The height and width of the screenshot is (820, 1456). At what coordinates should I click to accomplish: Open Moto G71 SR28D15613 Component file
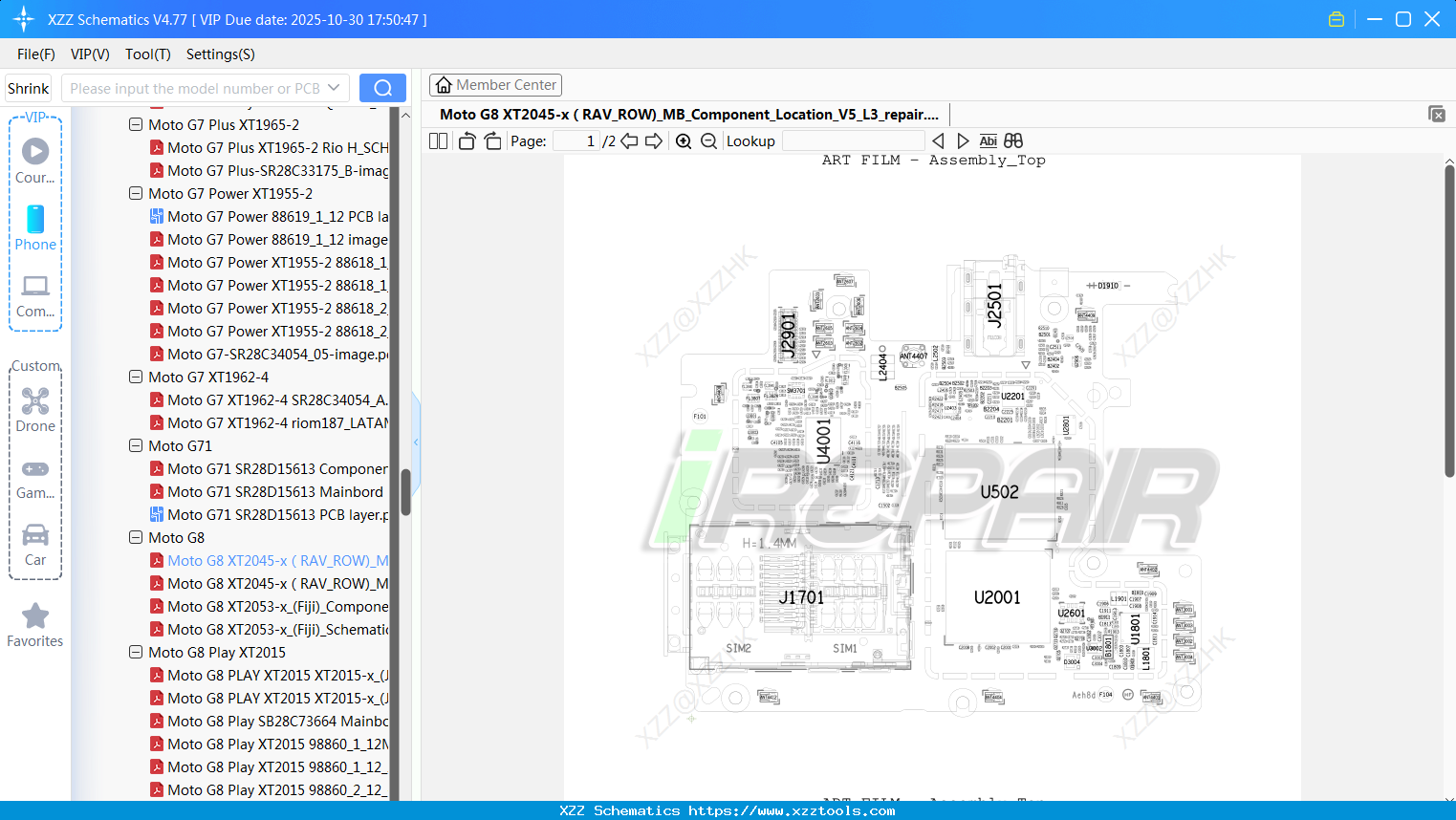click(270, 468)
